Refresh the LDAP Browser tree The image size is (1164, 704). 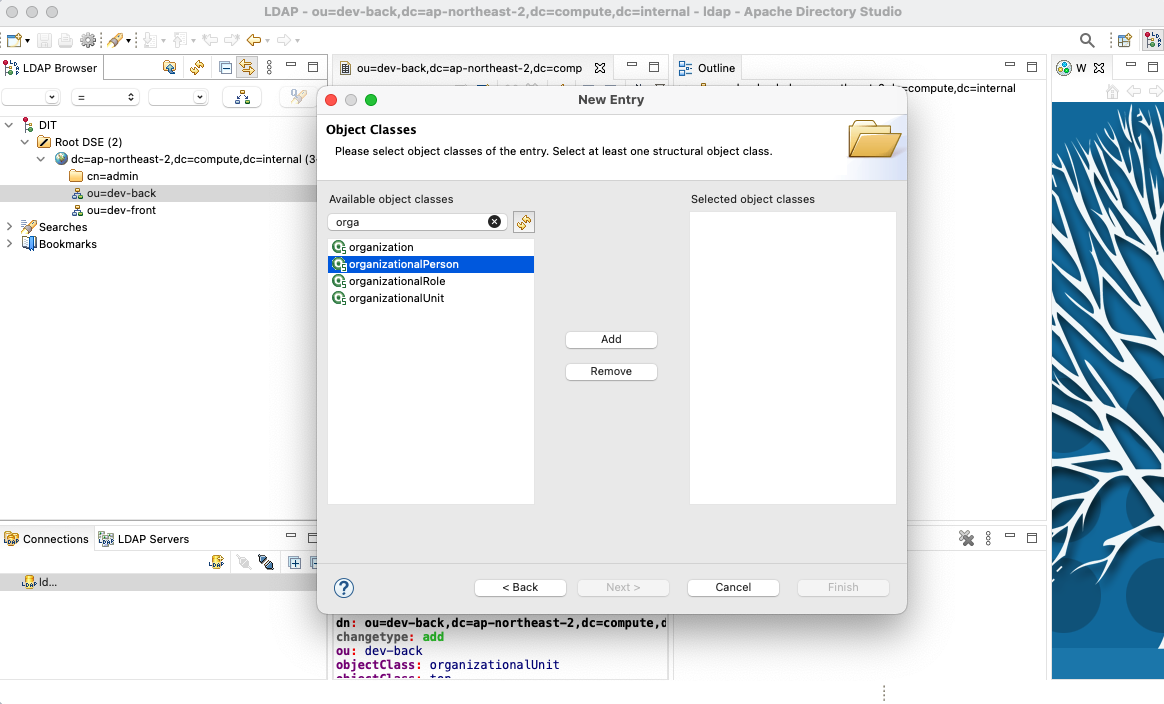(x=197, y=68)
